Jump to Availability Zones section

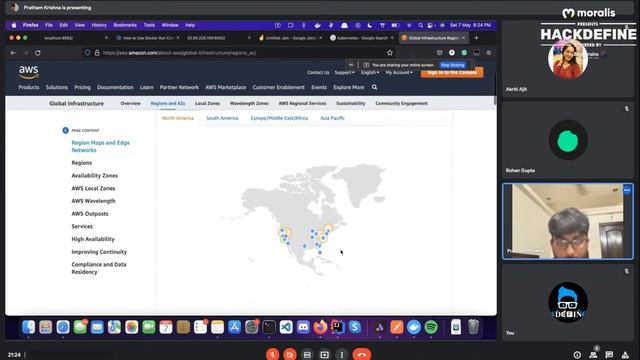pos(94,176)
